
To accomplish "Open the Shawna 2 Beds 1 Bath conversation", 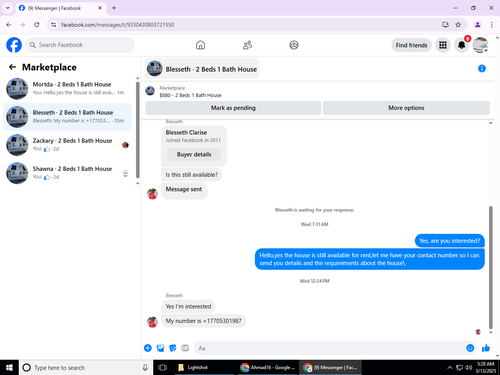I will [68, 173].
